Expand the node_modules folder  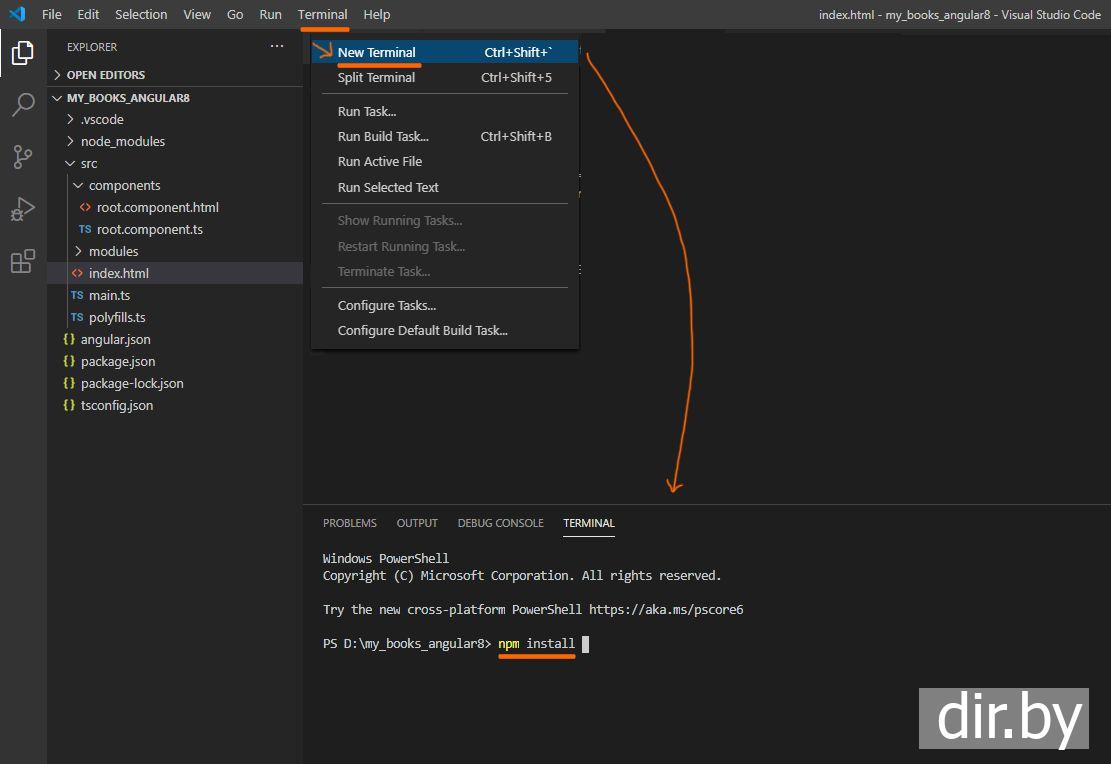pyautogui.click(x=122, y=141)
